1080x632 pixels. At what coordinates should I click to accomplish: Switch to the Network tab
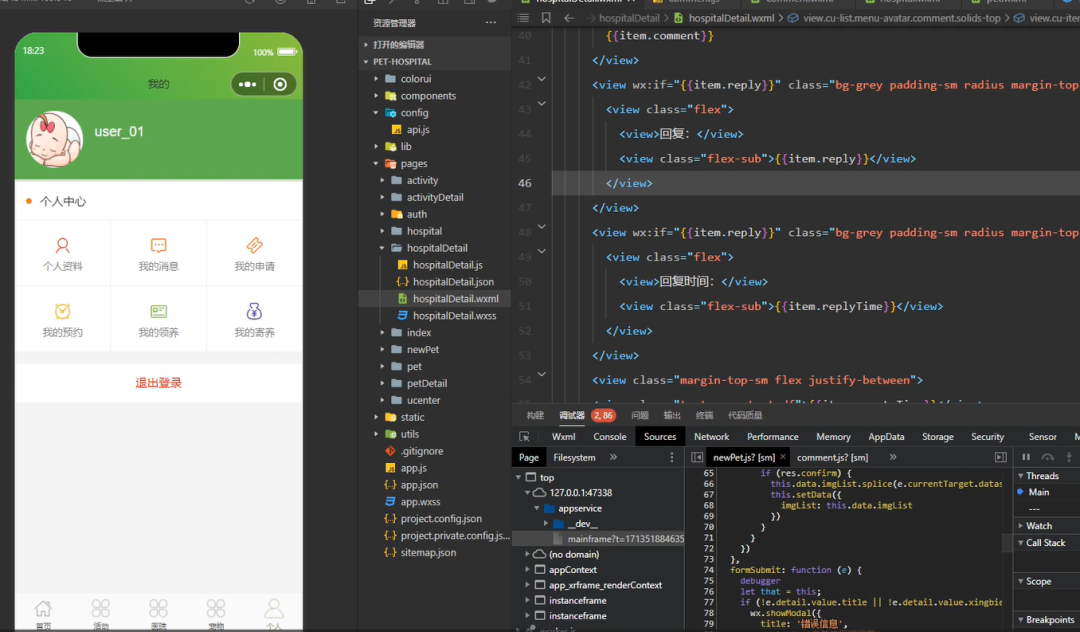point(712,436)
